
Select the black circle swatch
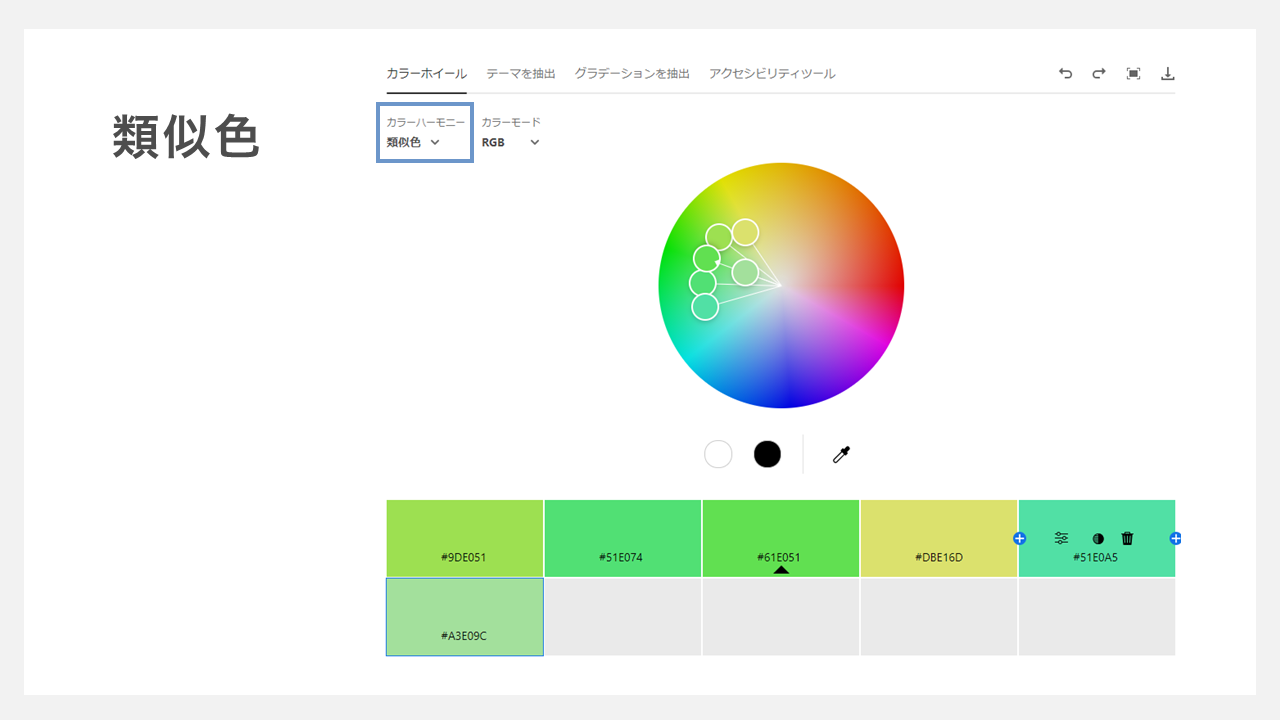(767, 454)
